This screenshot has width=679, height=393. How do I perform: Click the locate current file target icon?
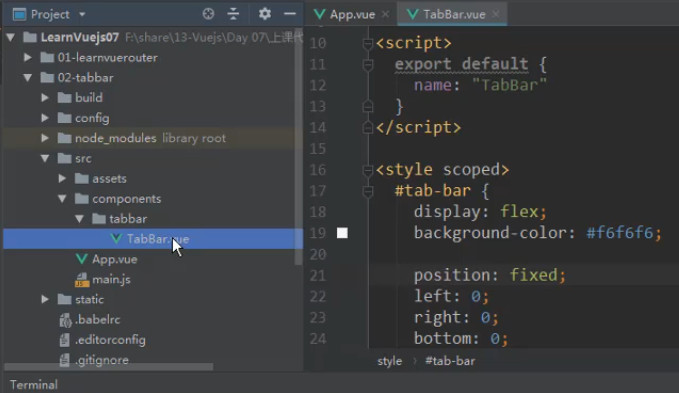point(208,14)
